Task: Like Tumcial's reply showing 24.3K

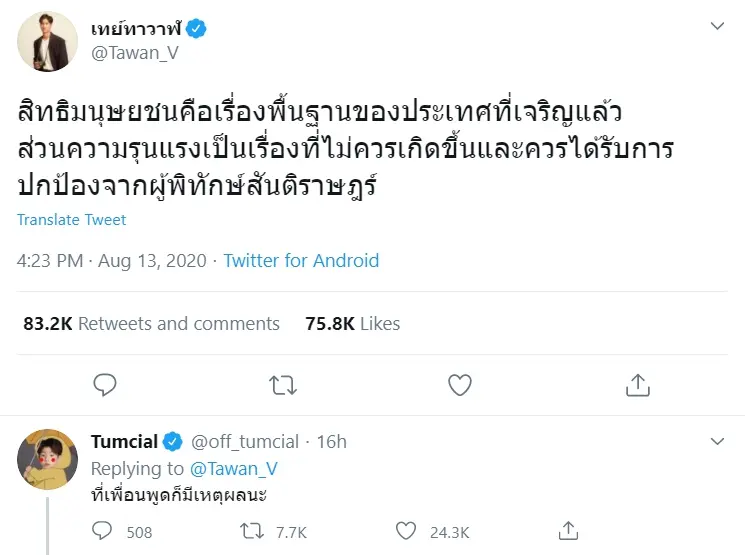Action: [406, 531]
